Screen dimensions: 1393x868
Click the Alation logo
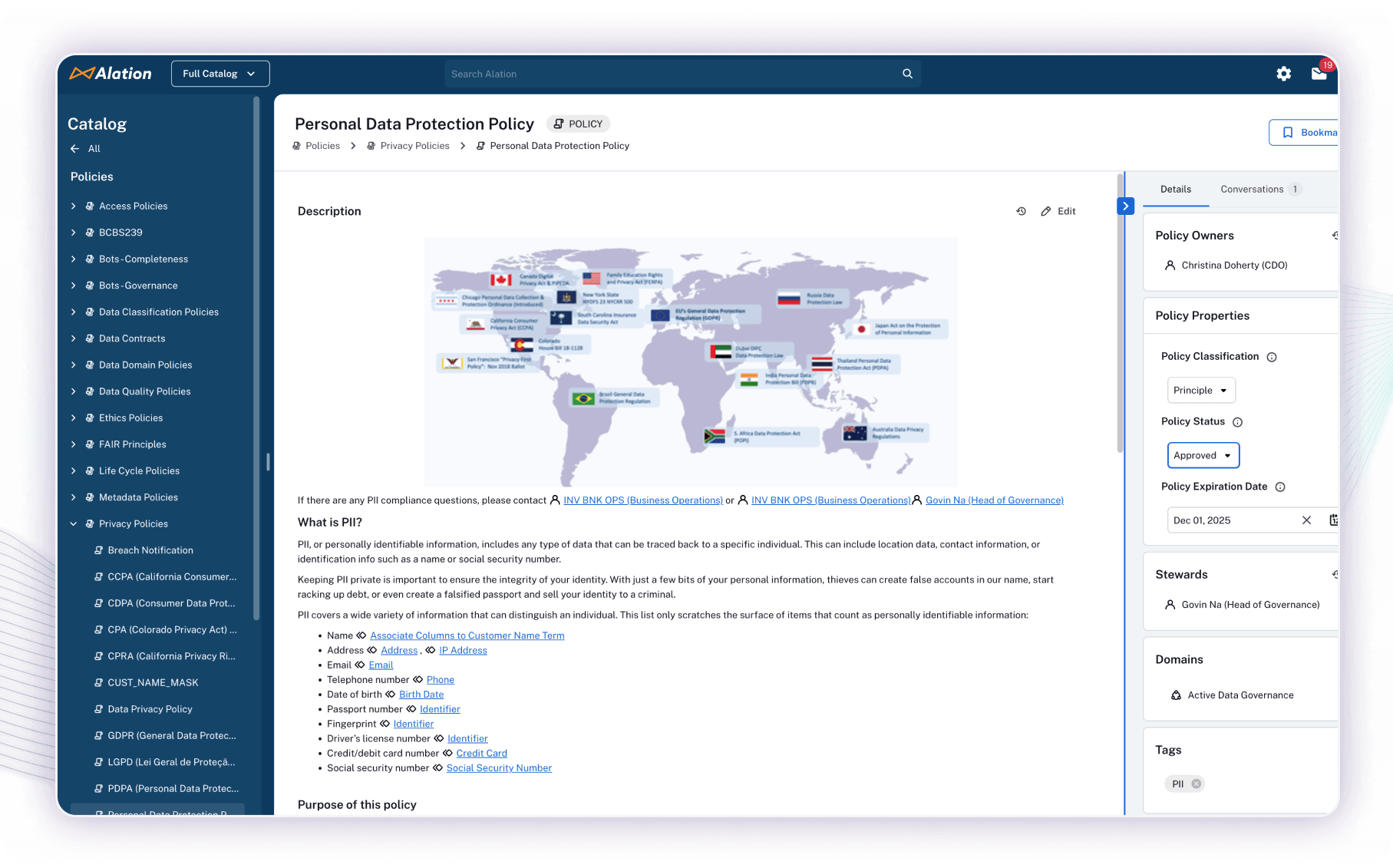111,74
